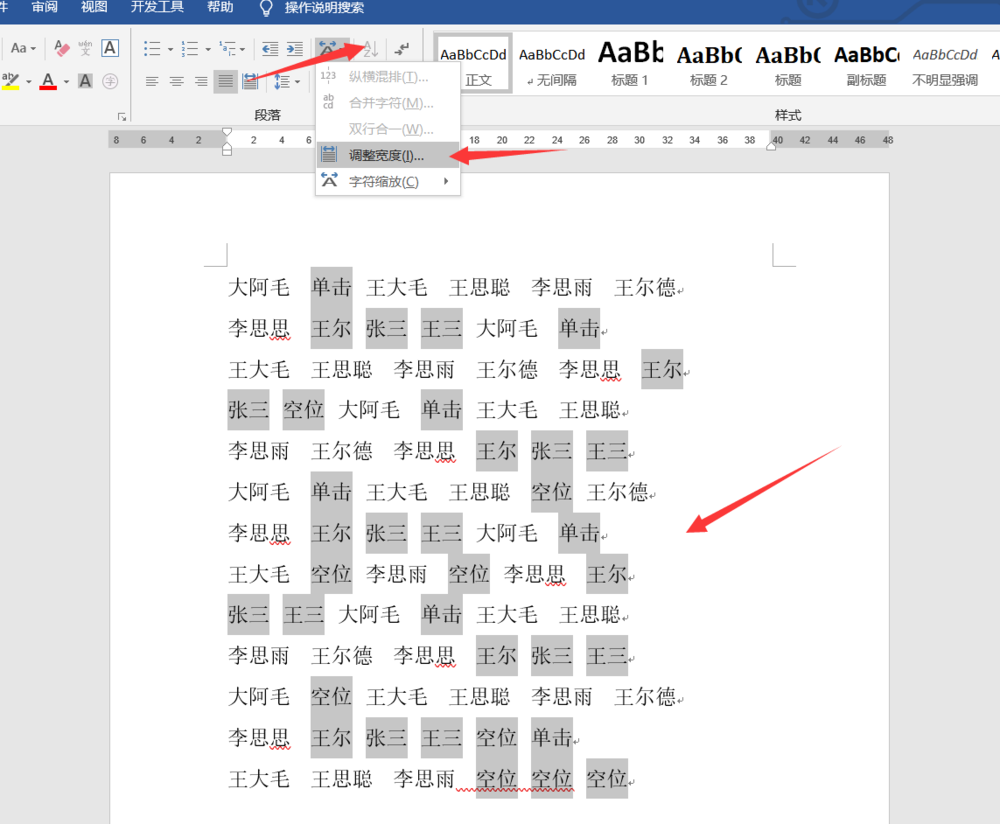This screenshot has width=1000, height=824.
Task: Open the 字符缩放(C) submenu
Action: point(388,181)
